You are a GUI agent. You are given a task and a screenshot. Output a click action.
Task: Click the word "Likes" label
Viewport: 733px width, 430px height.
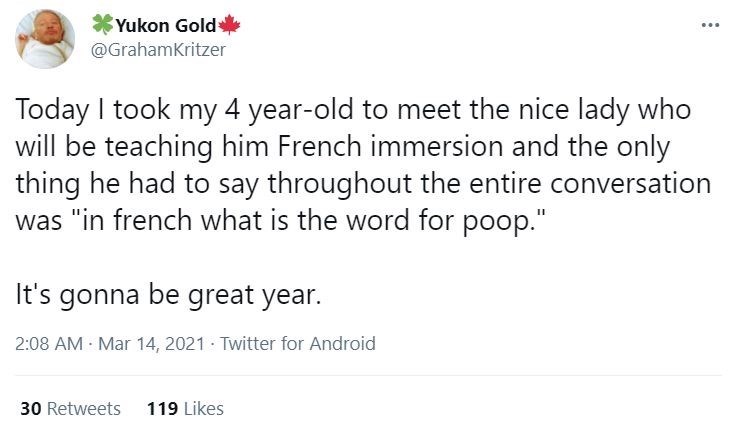click(203, 408)
